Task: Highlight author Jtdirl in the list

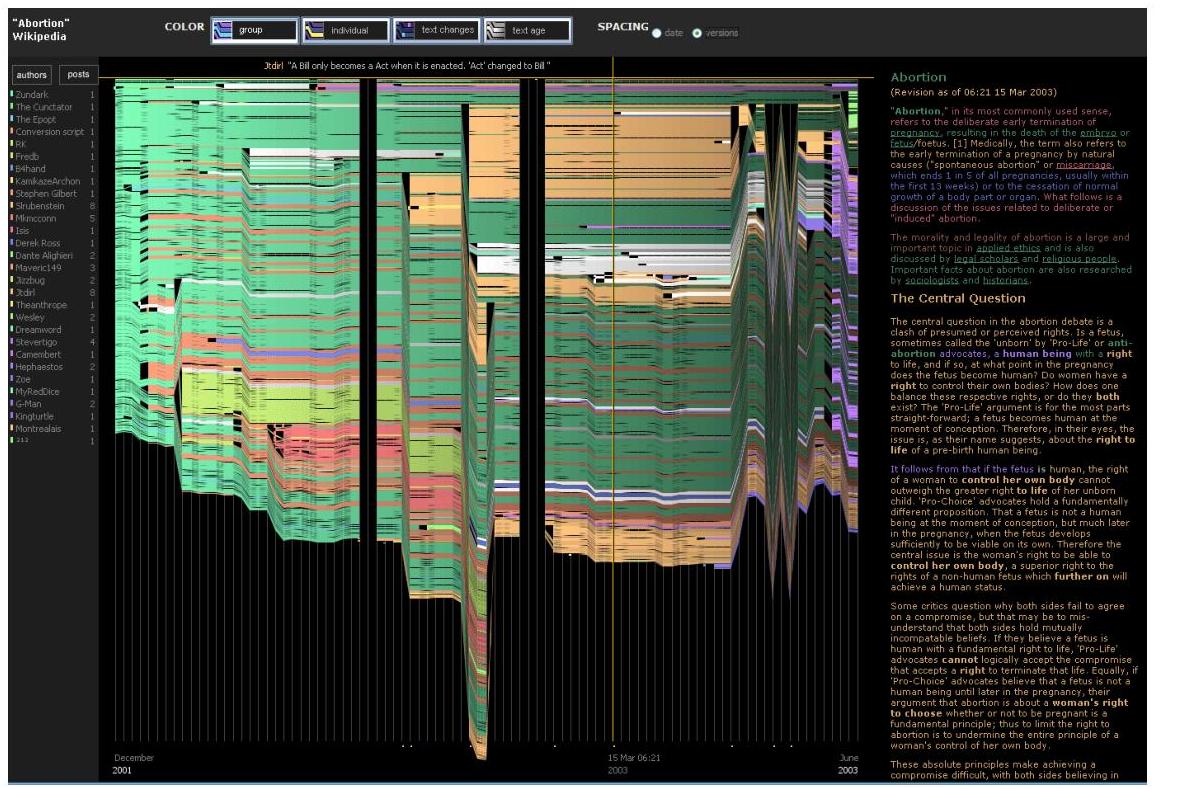Action: (x=30, y=292)
